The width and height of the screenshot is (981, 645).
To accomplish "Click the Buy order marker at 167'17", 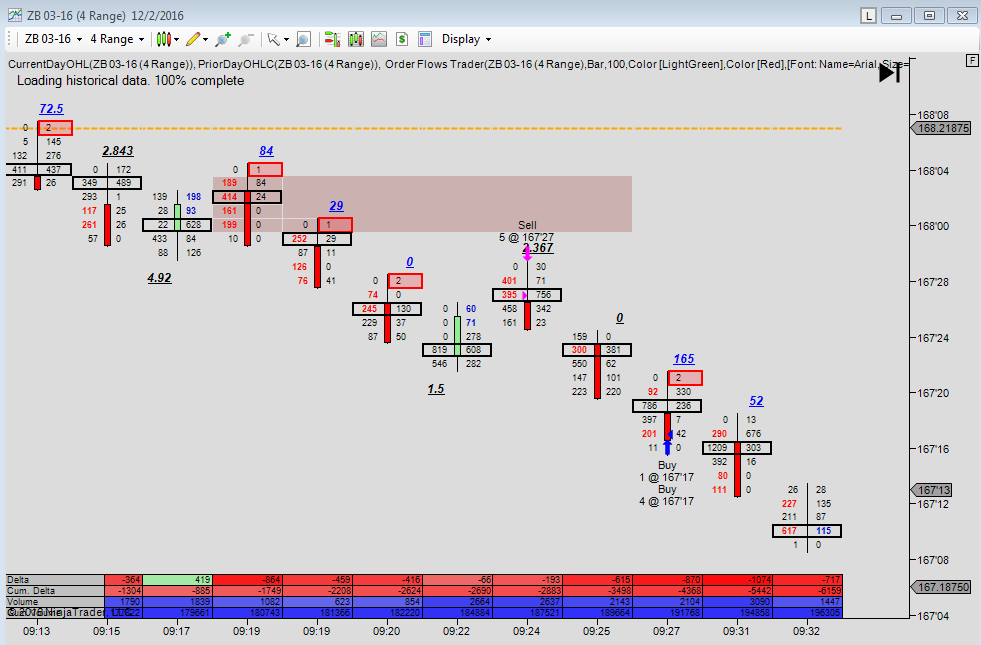I will [x=667, y=447].
